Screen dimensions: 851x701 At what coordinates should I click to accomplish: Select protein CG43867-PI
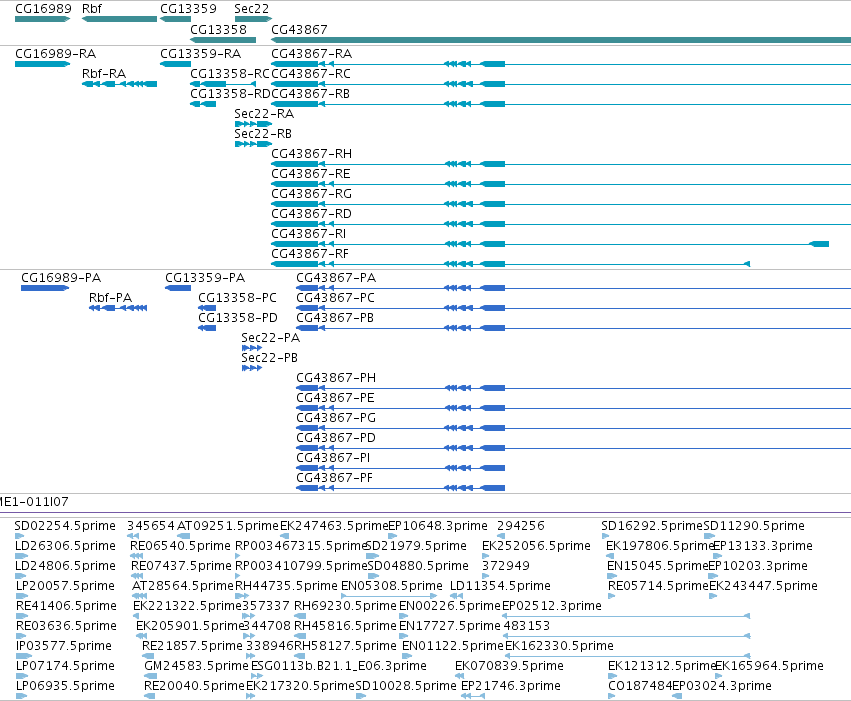334,458
